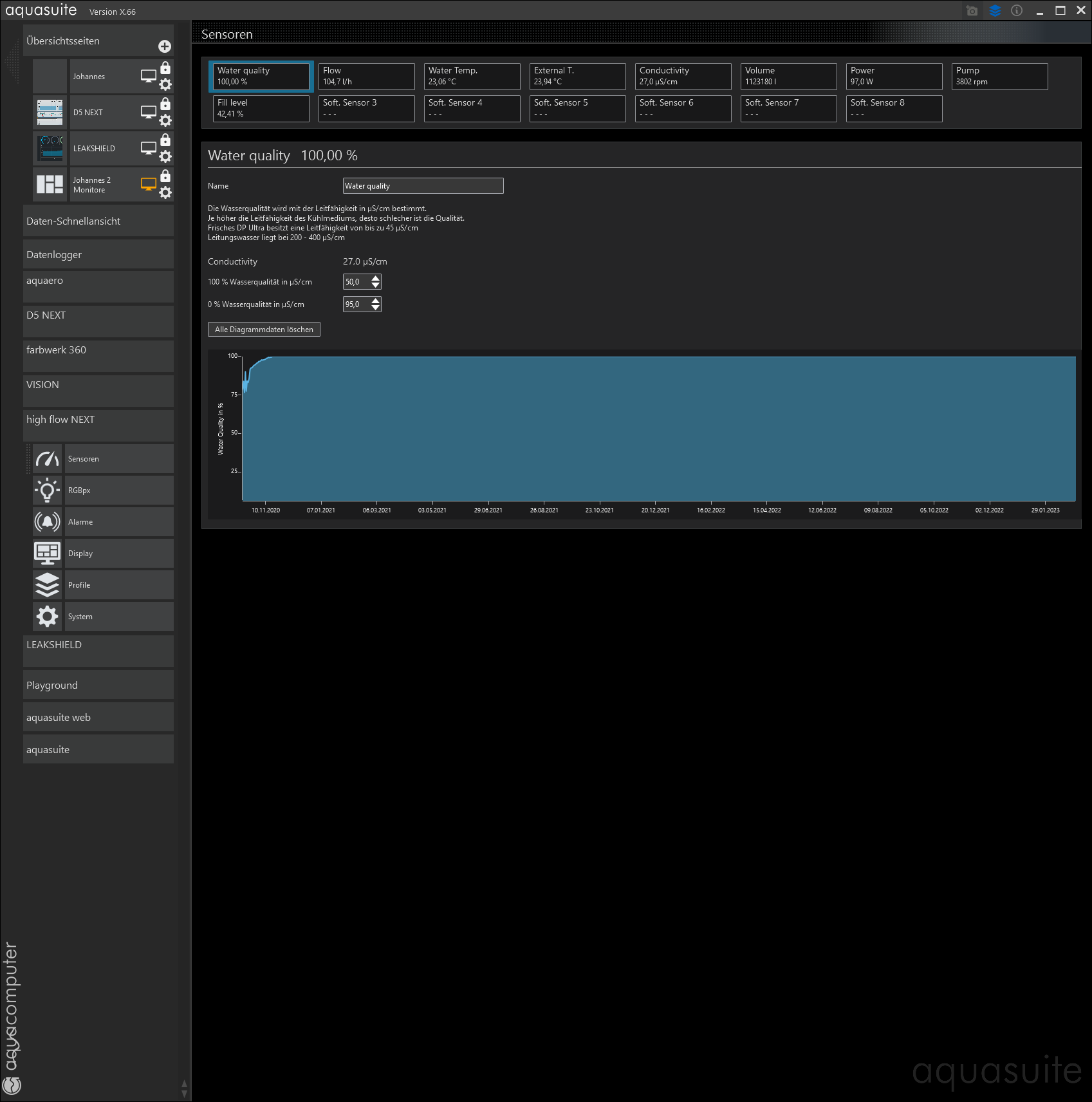The height and width of the screenshot is (1102, 1092).
Task: Open the Profile layers icon
Action: click(47, 585)
